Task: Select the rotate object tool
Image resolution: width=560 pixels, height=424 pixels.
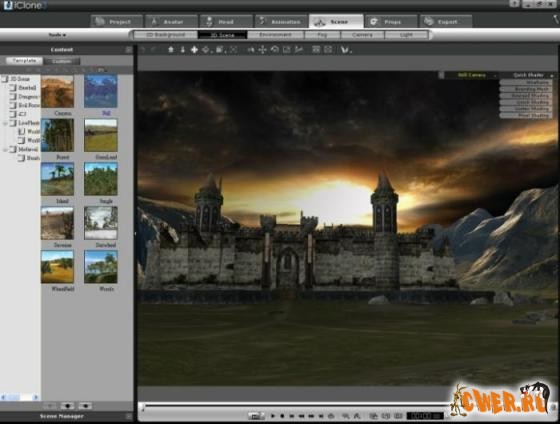Action: tap(274, 50)
